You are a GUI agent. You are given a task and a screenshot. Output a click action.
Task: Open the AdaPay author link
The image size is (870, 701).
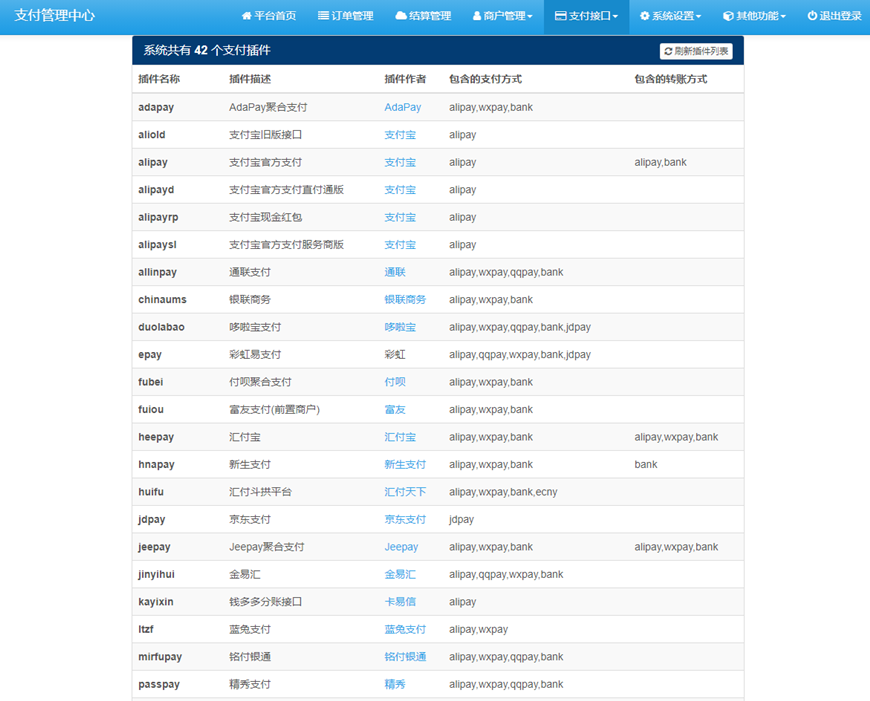(x=403, y=107)
